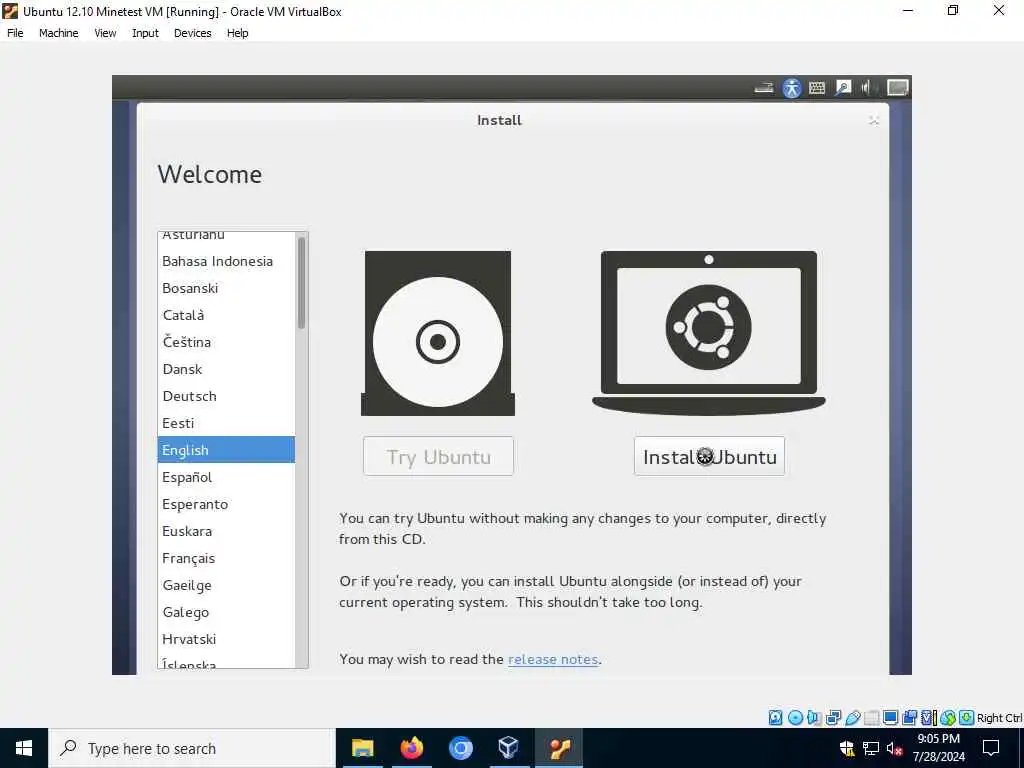Select Català in the language list

click(226, 315)
